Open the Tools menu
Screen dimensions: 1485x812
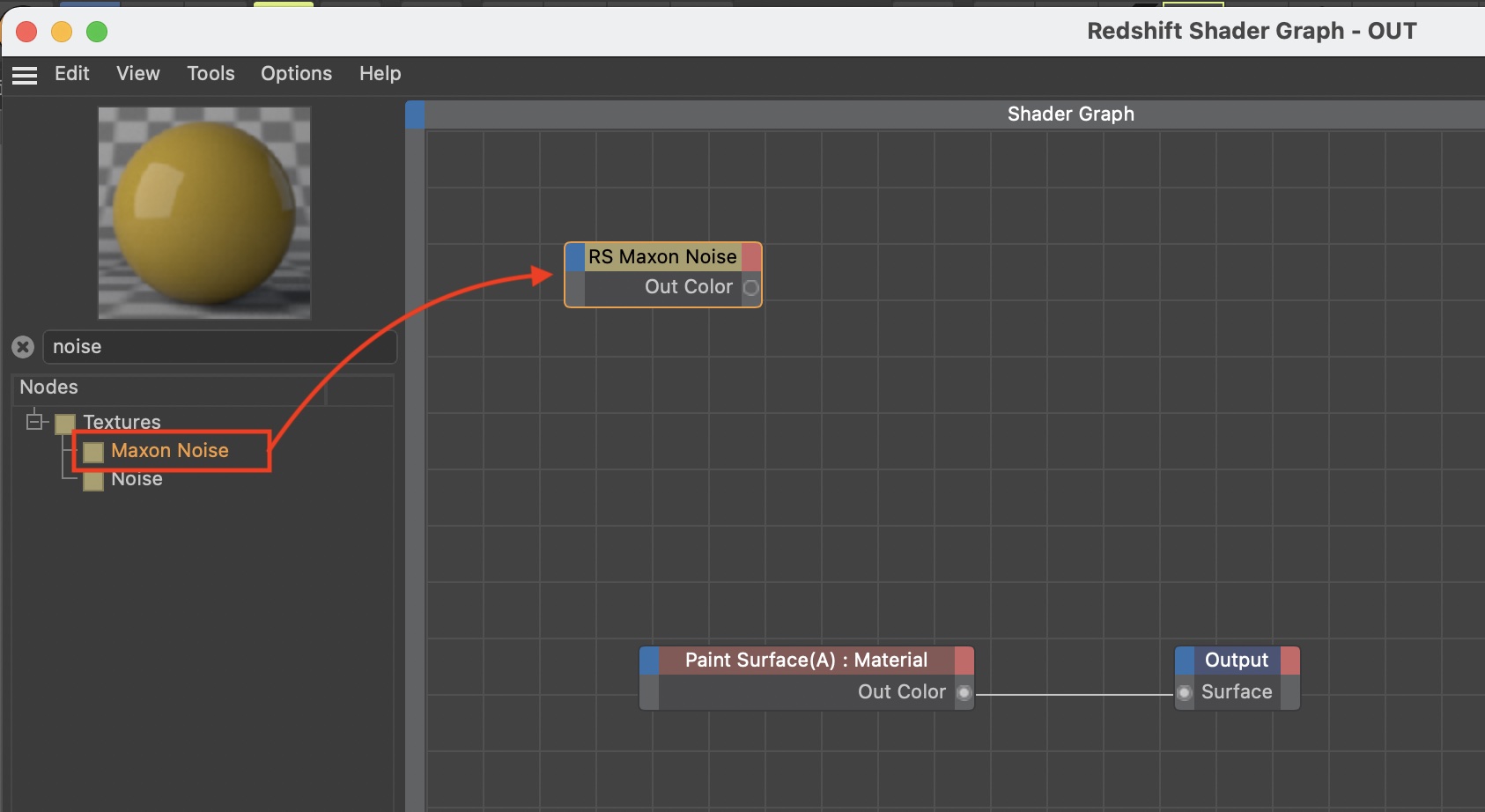pyautogui.click(x=211, y=74)
